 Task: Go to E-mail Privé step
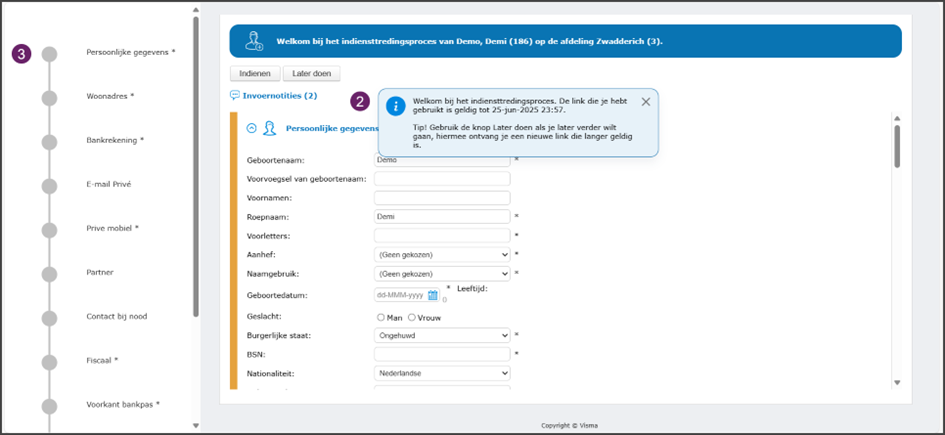[108, 184]
